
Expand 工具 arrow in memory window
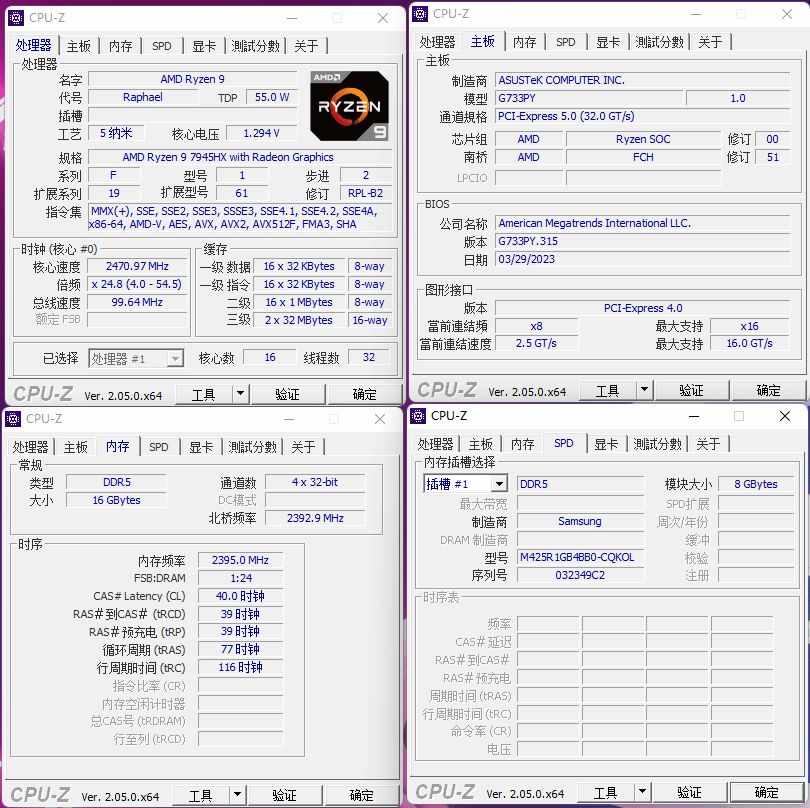click(237, 795)
